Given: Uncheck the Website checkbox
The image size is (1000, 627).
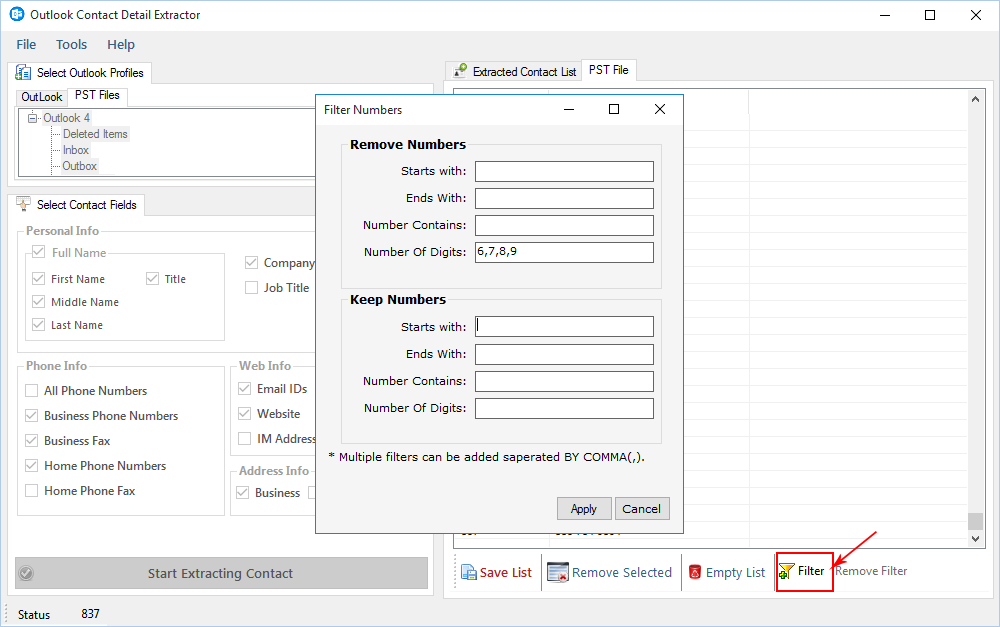Looking at the screenshot, I should pyautogui.click(x=244, y=413).
